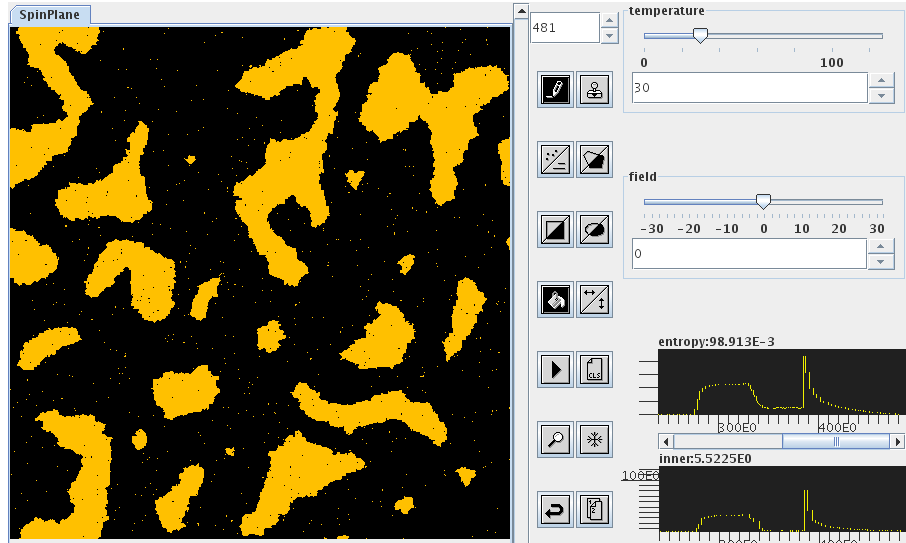The width and height of the screenshot is (906, 543).
Task: Toggle the ellipse shape diagonal button
Action: (594, 229)
